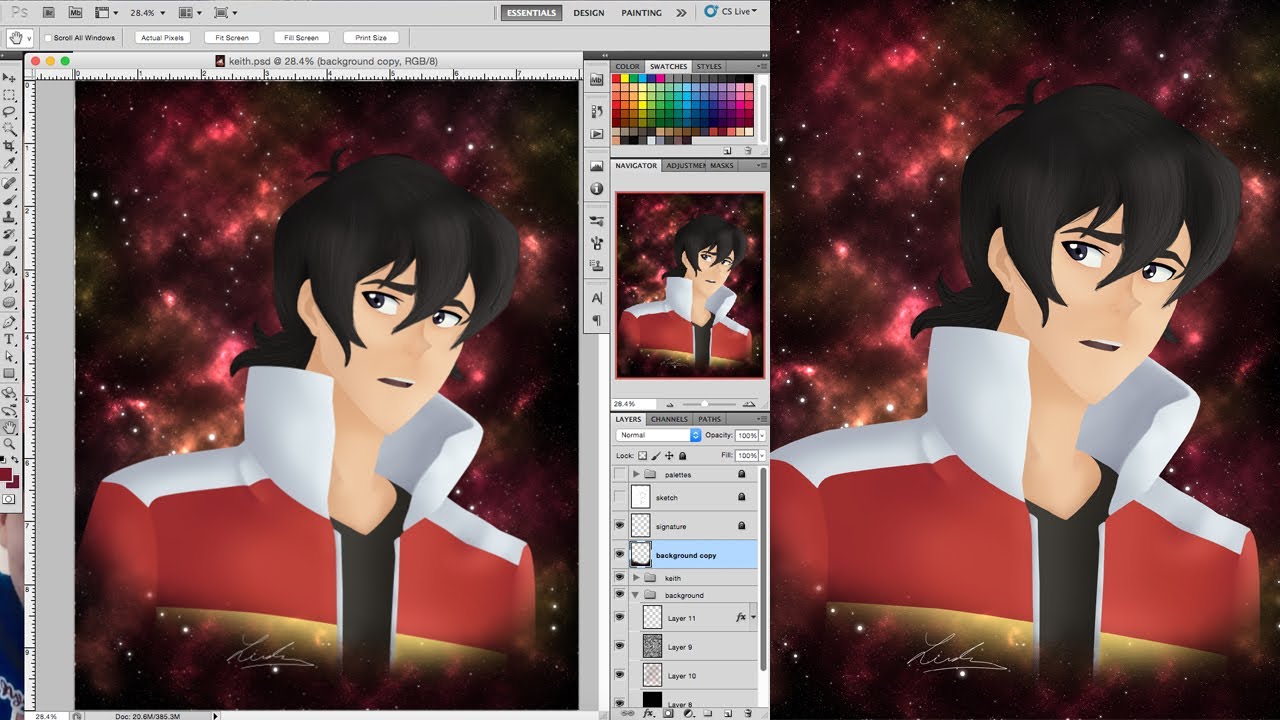
Task: Open the Fill slider dropdown arrow
Action: 763,456
